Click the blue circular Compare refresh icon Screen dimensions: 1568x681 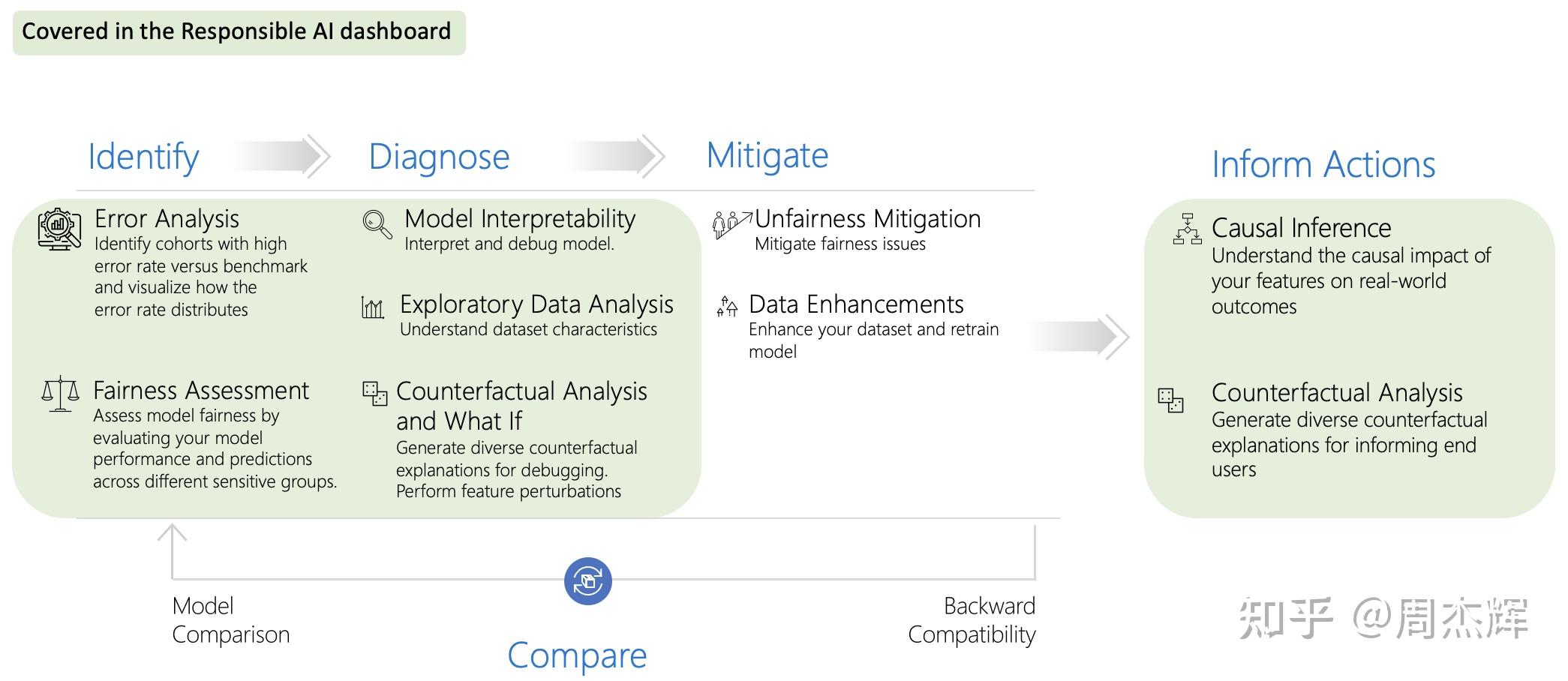587,581
